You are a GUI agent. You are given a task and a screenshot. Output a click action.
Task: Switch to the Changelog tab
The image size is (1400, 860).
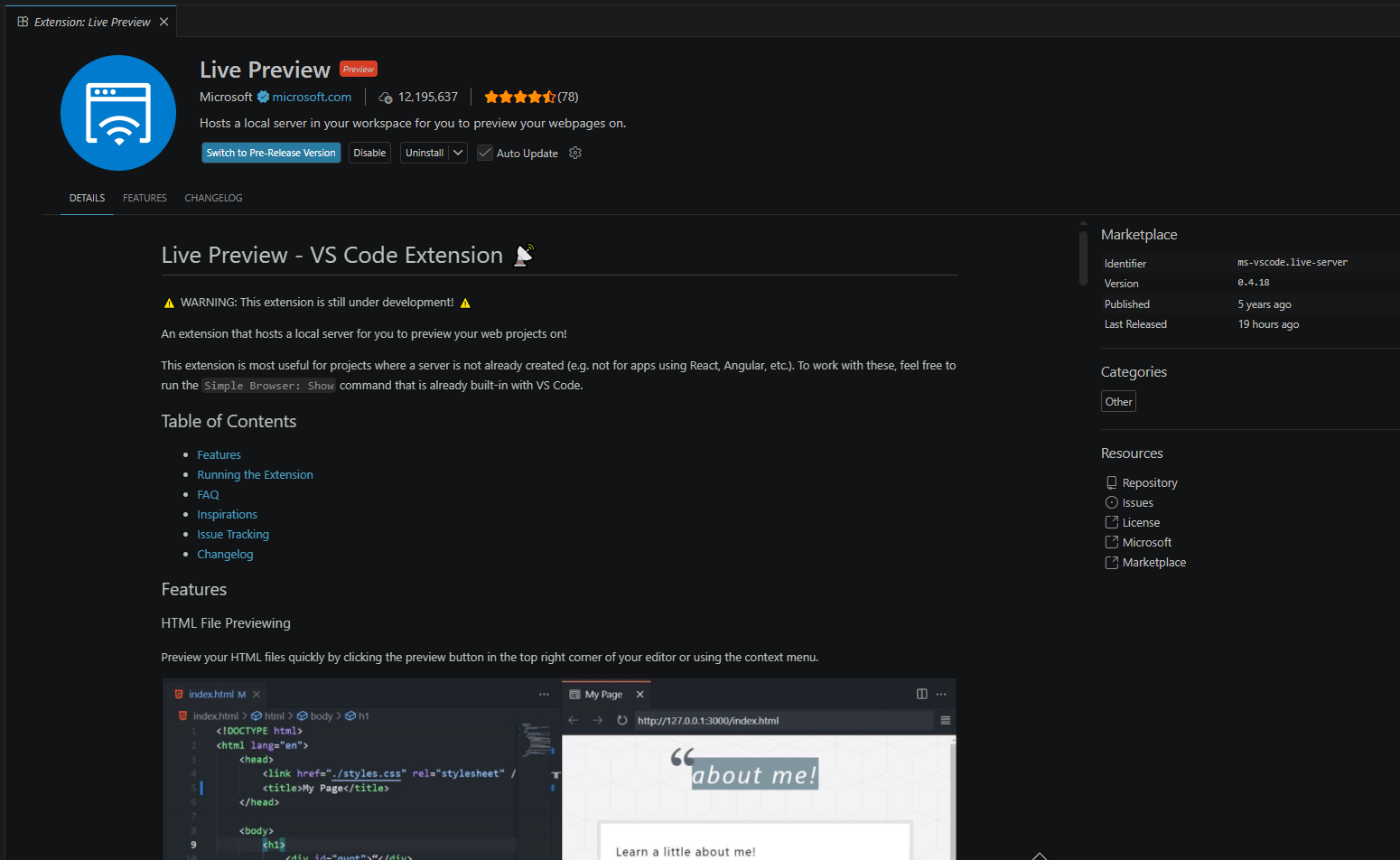pos(213,198)
